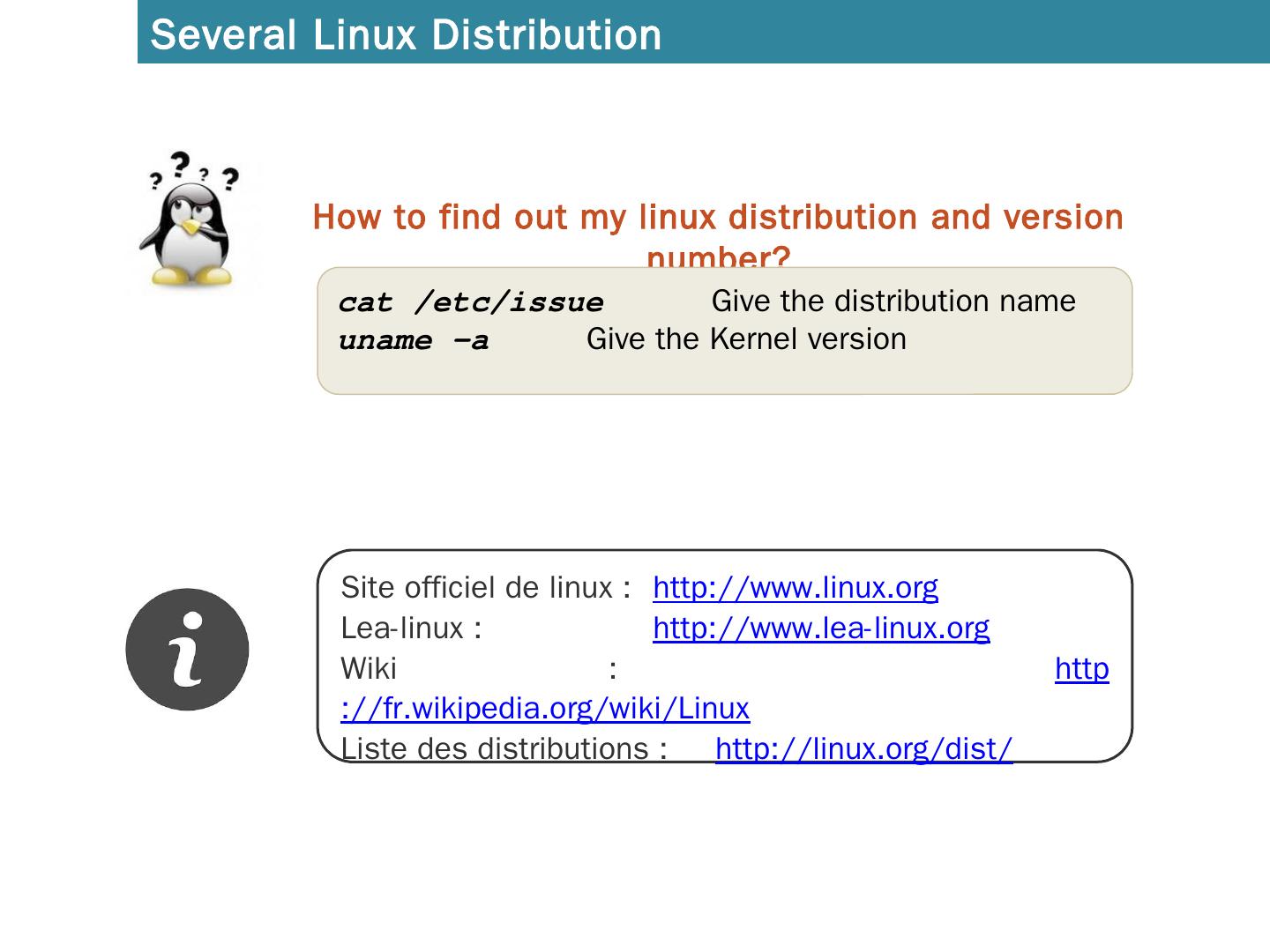The image size is (1270, 952).
Task: Open the http://linux.org/dist/ link
Action: click(x=863, y=748)
